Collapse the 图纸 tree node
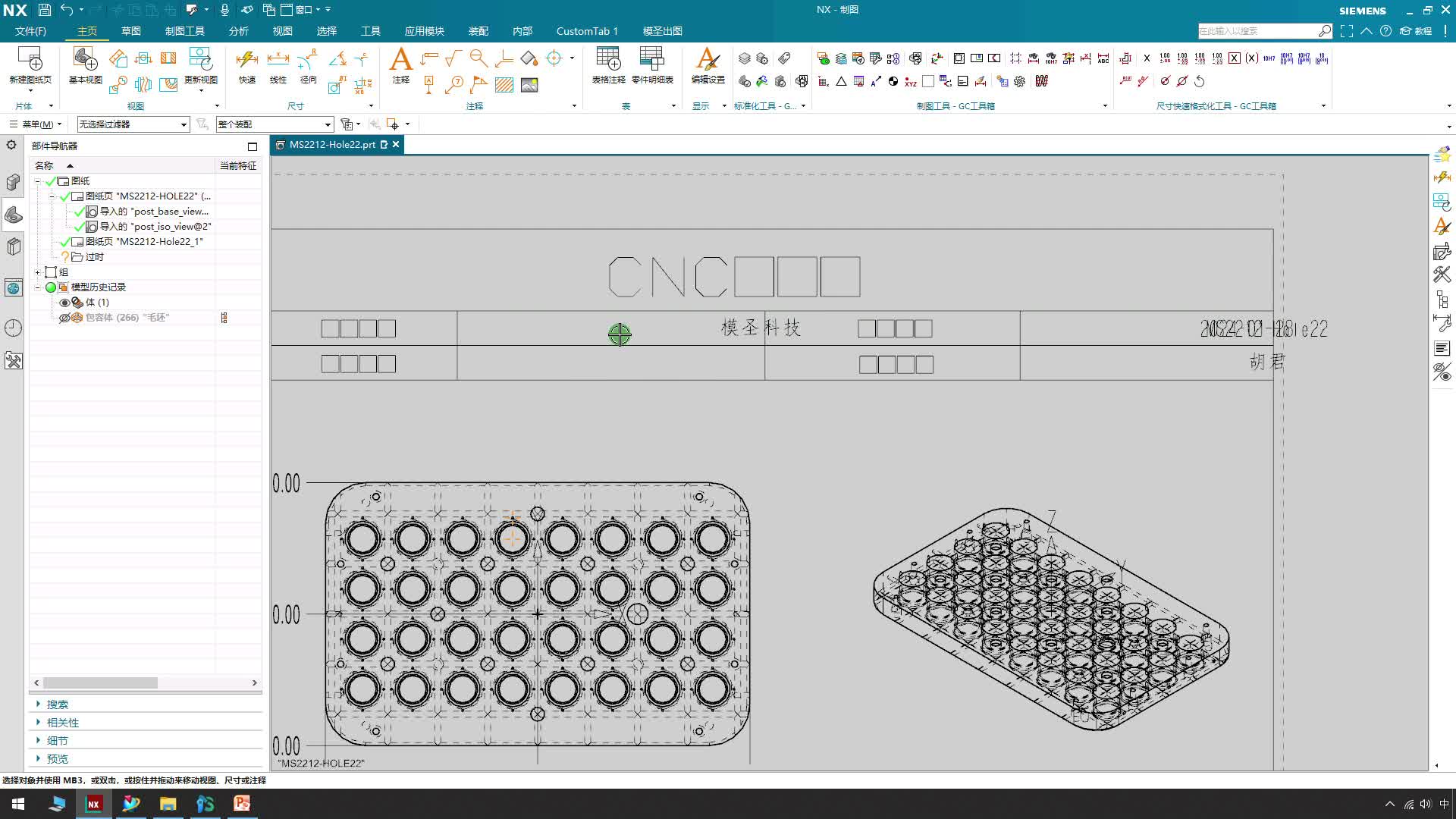 37,181
